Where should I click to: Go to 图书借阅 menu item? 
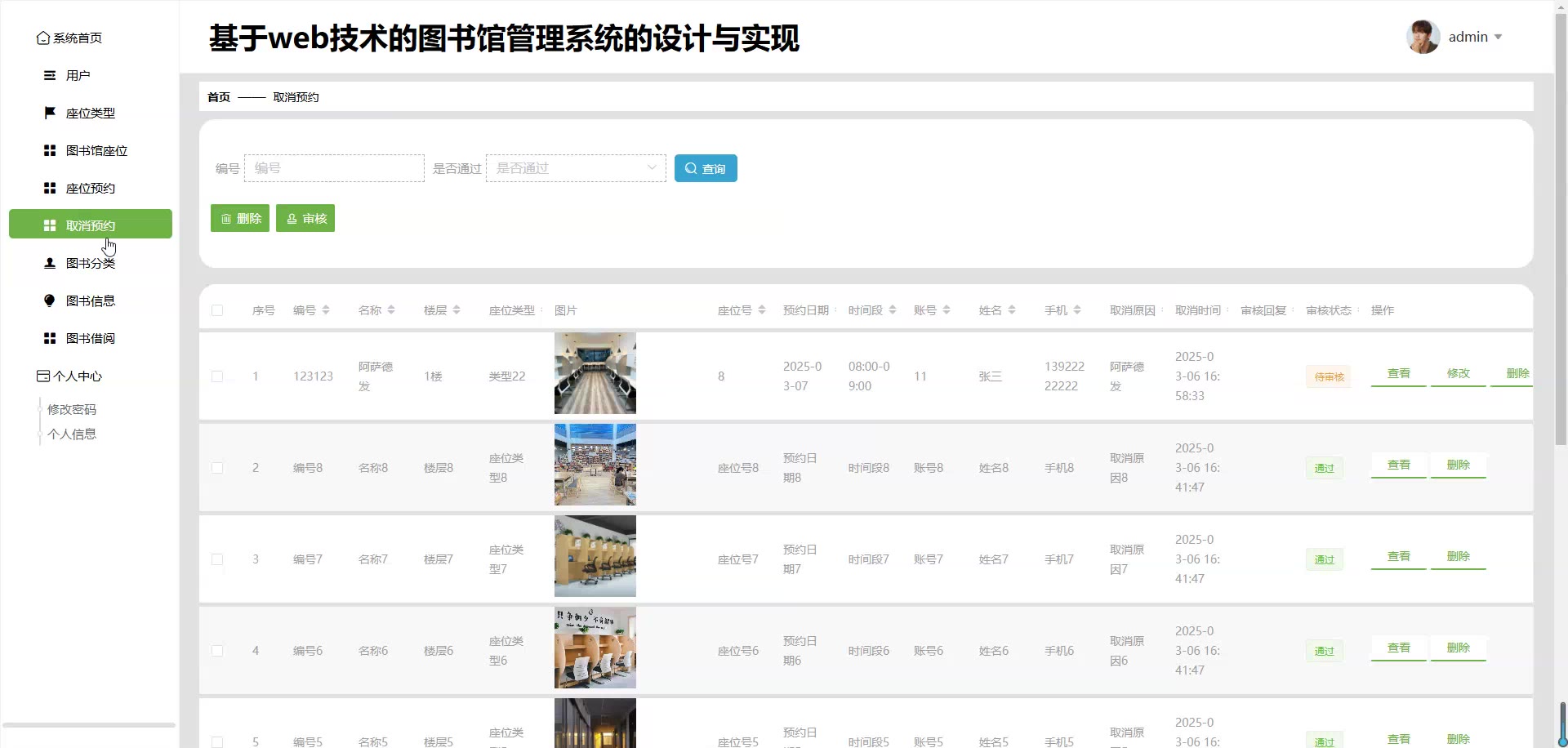(x=90, y=338)
